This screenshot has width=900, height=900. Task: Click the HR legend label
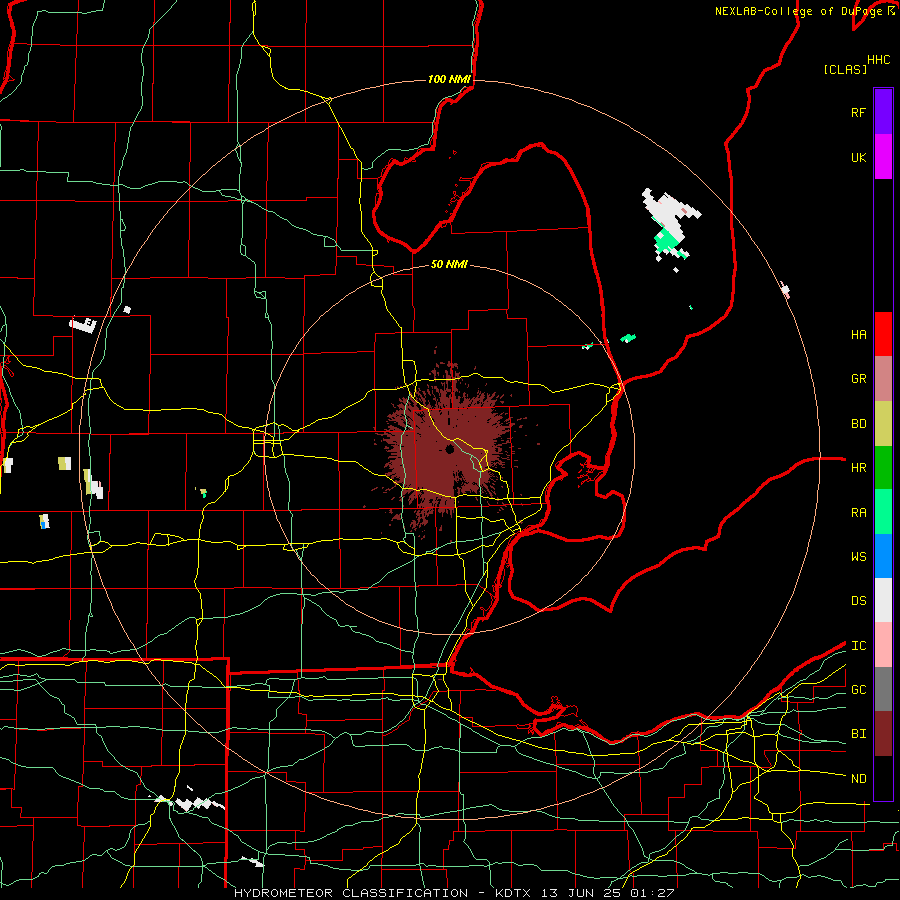858,468
